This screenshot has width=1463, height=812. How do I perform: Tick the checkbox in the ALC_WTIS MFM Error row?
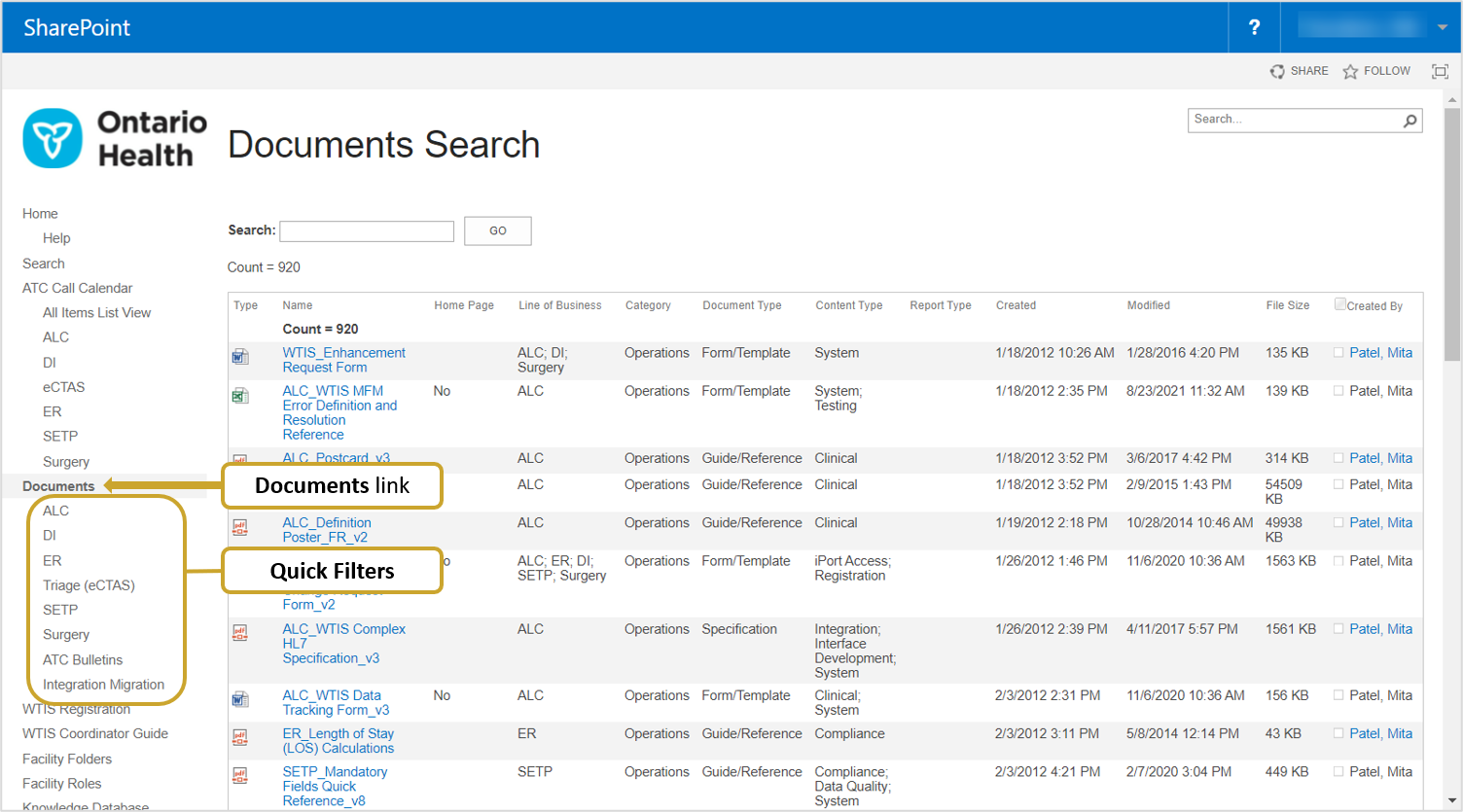point(1338,391)
